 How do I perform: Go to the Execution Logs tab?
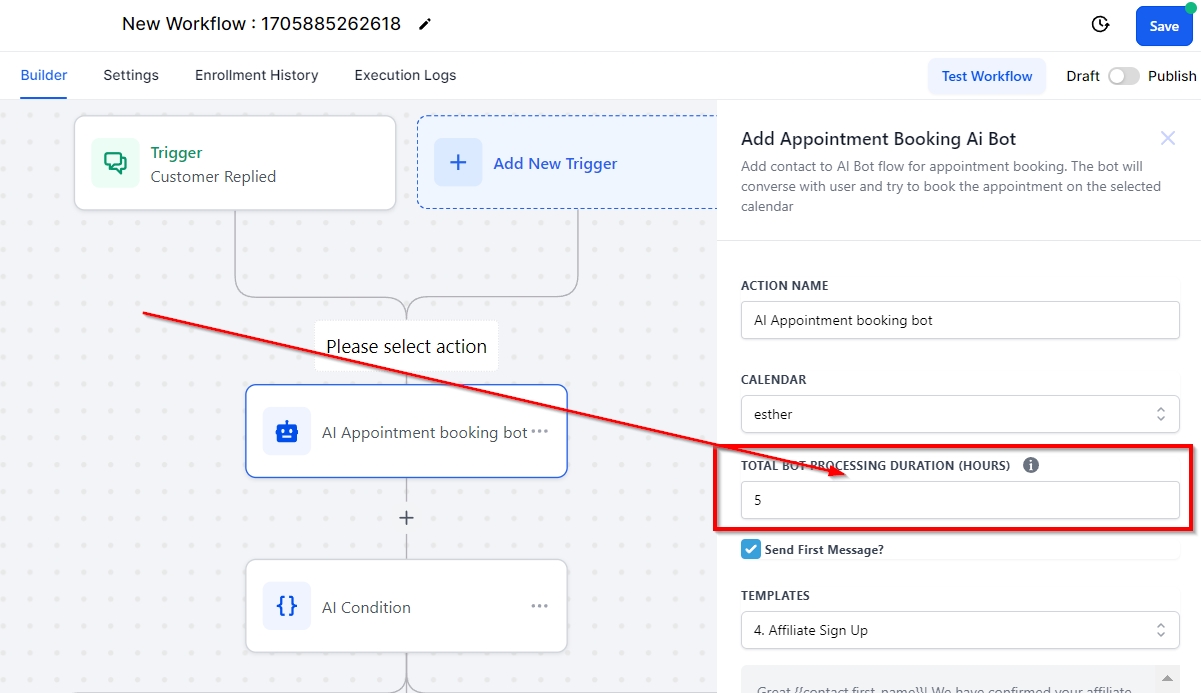click(x=405, y=75)
